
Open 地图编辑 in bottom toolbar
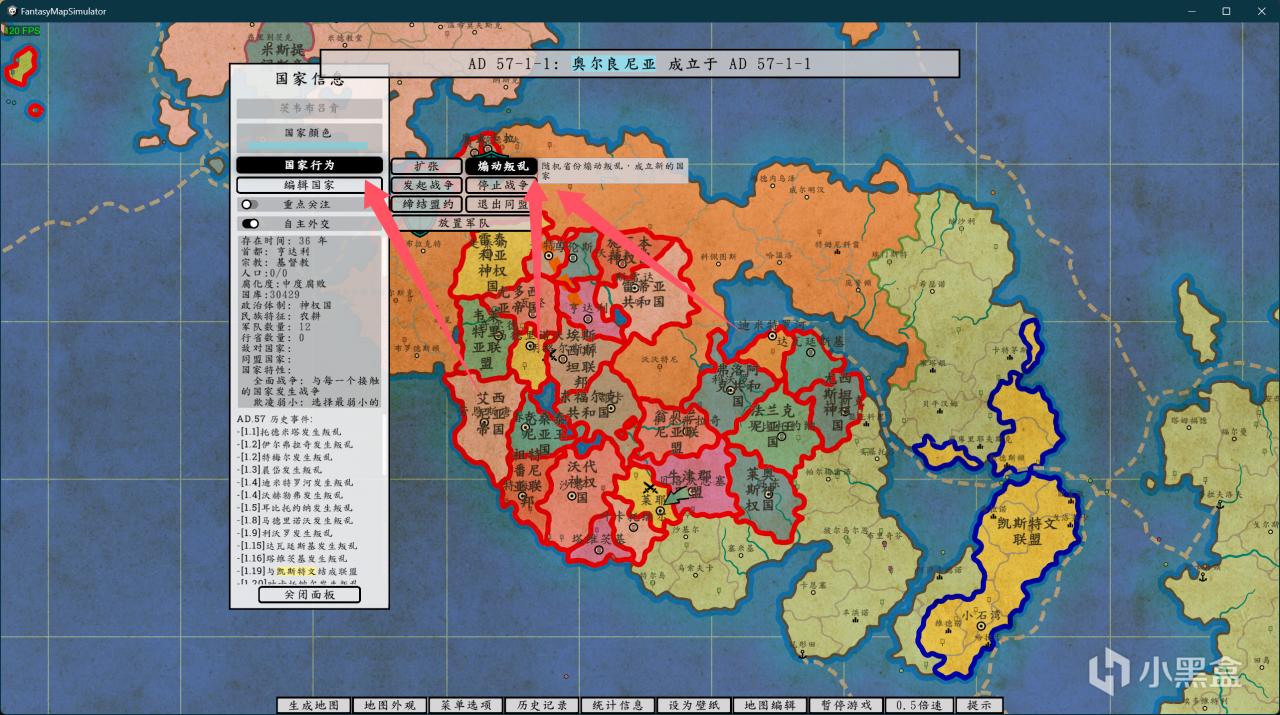click(770, 705)
